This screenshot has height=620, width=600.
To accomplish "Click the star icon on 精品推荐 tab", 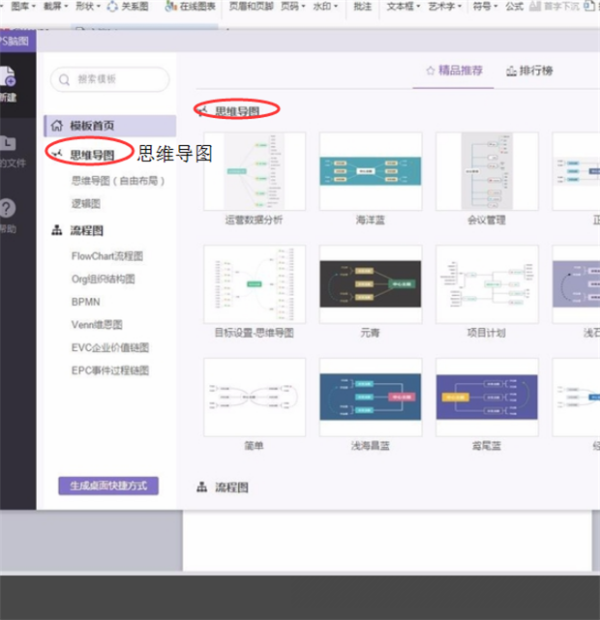I will [x=430, y=71].
